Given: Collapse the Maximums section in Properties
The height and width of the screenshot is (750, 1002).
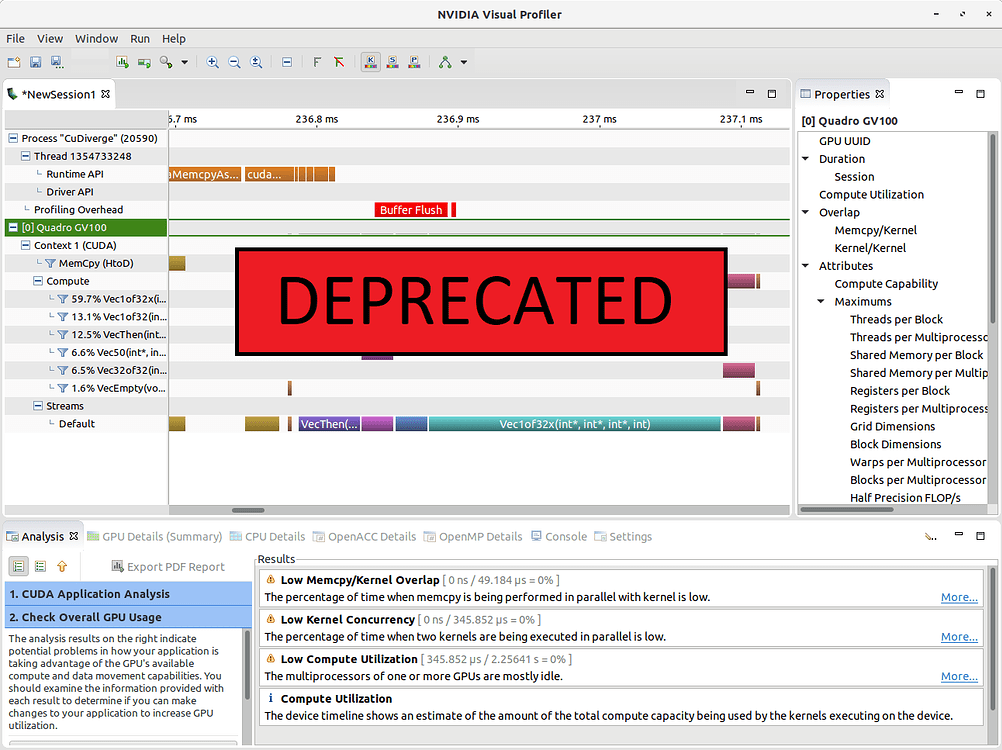Looking at the screenshot, I should 822,301.
